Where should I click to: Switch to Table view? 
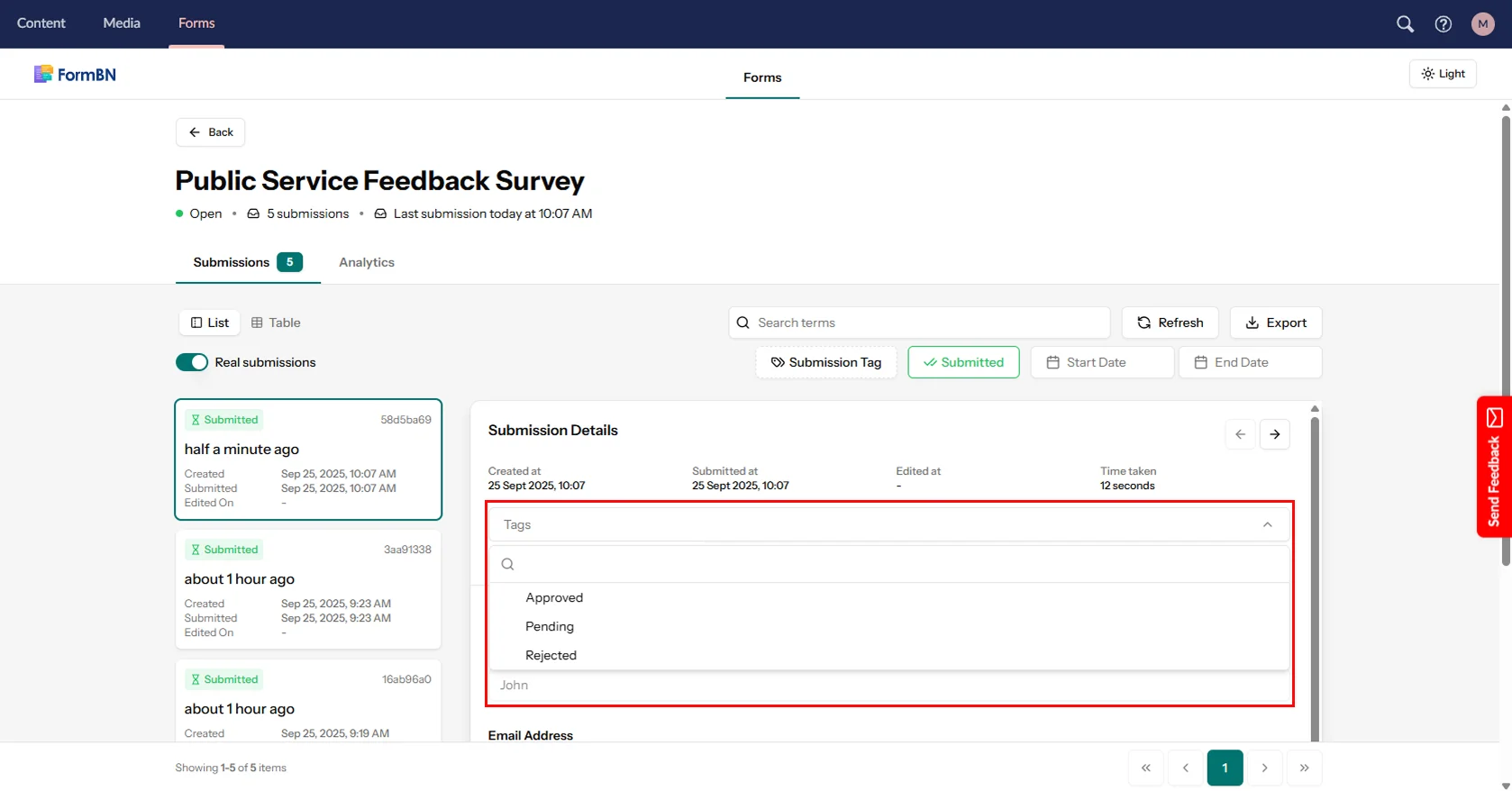coord(276,323)
